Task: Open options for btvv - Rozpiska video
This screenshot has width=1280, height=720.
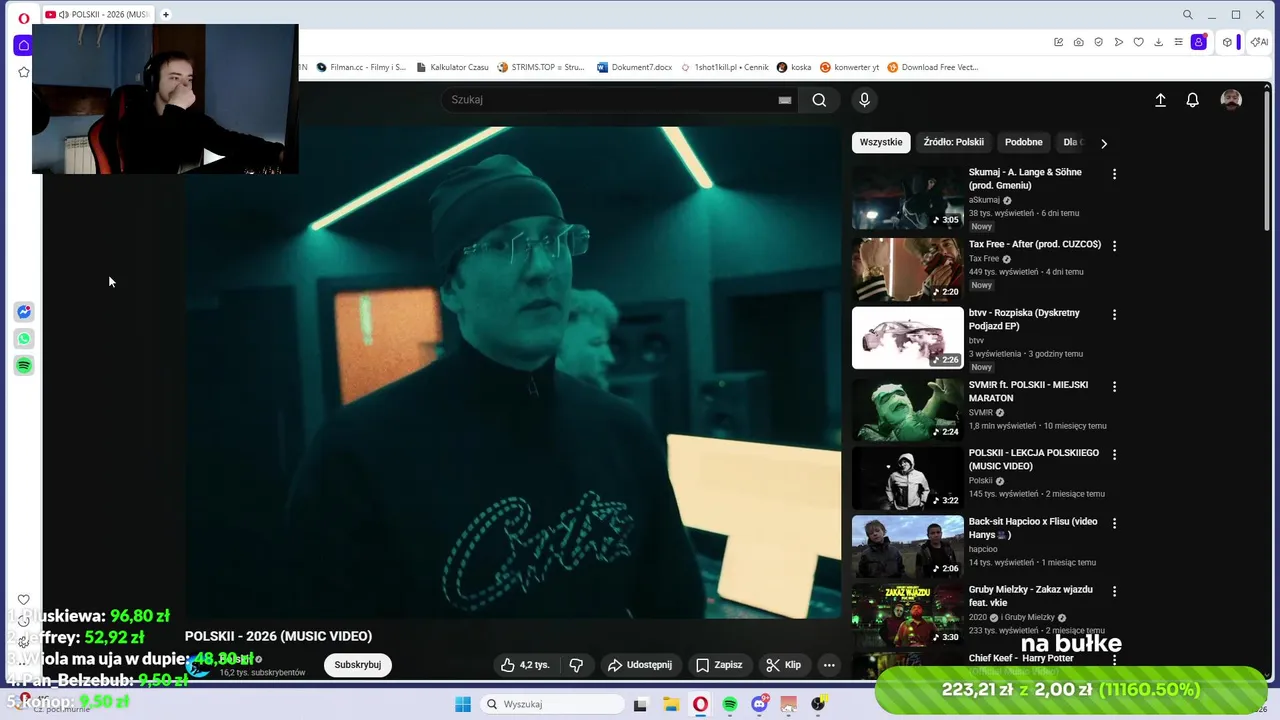Action: (x=1114, y=315)
